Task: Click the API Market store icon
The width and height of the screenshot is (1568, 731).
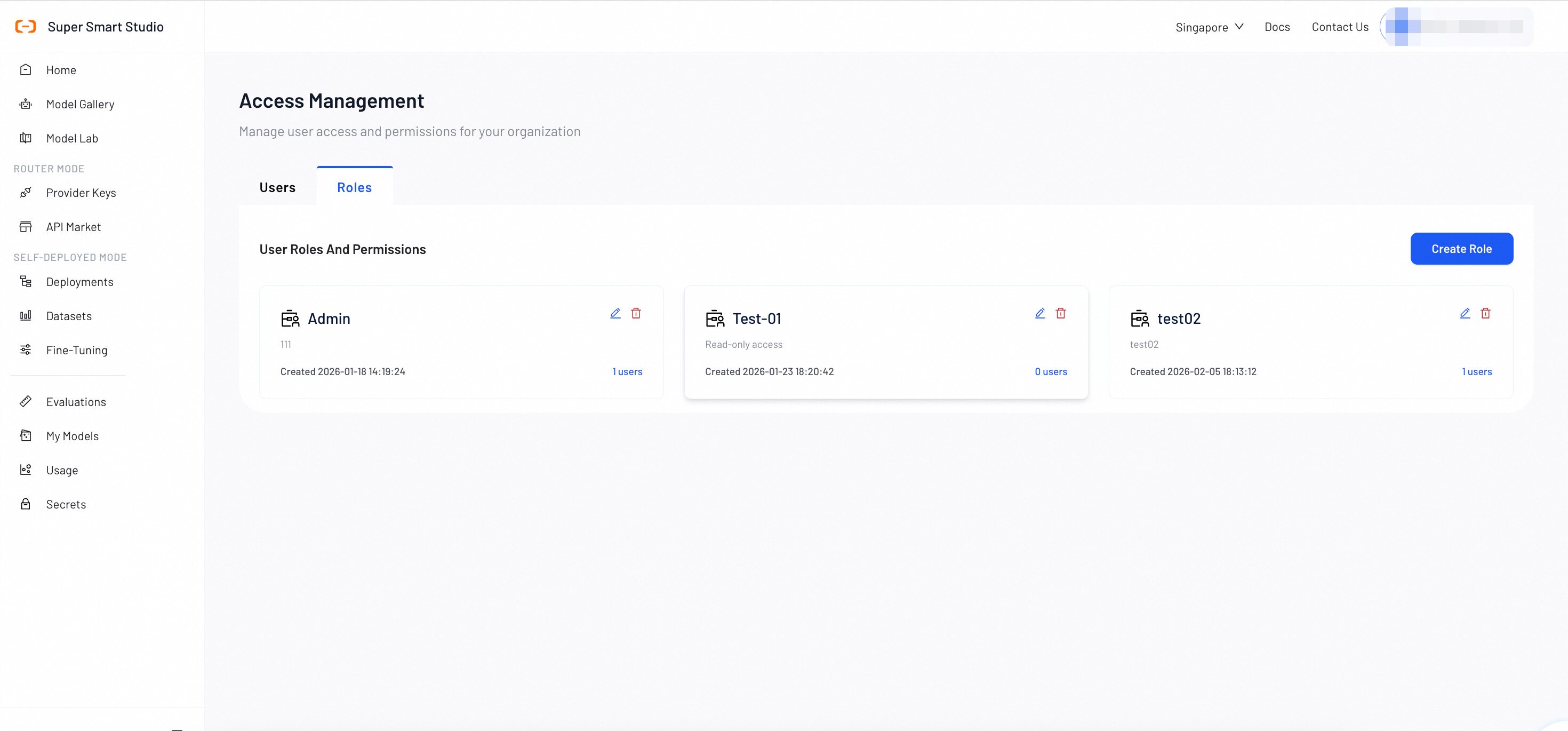Action: click(26, 227)
